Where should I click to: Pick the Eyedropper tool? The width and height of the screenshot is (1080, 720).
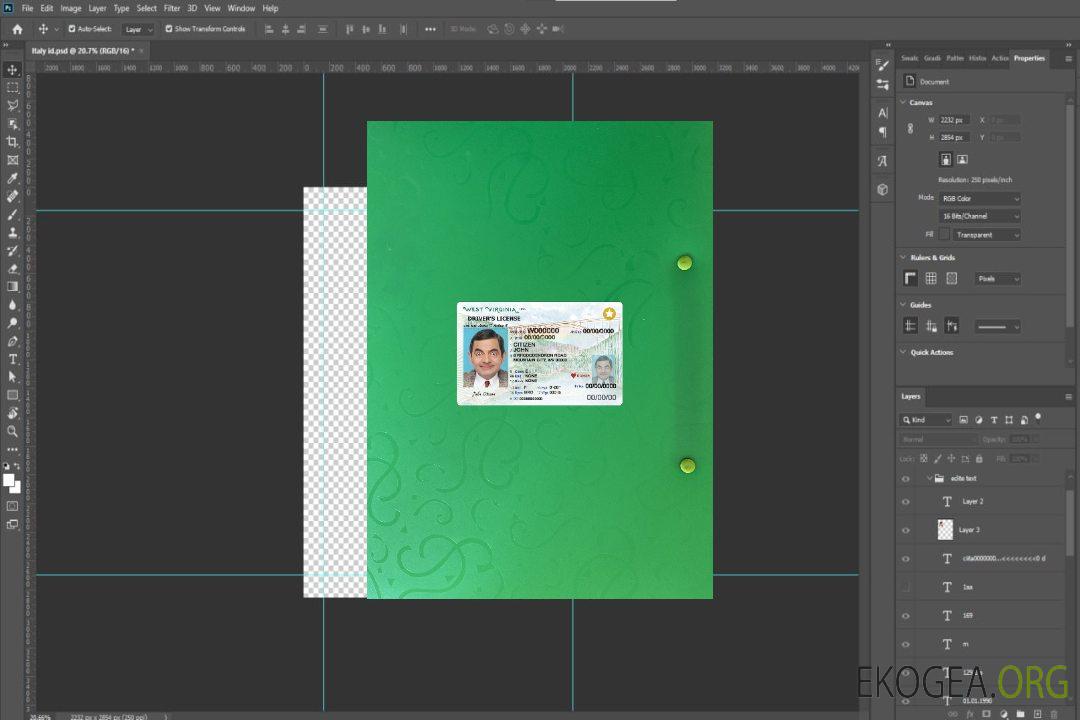tap(13, 178)
